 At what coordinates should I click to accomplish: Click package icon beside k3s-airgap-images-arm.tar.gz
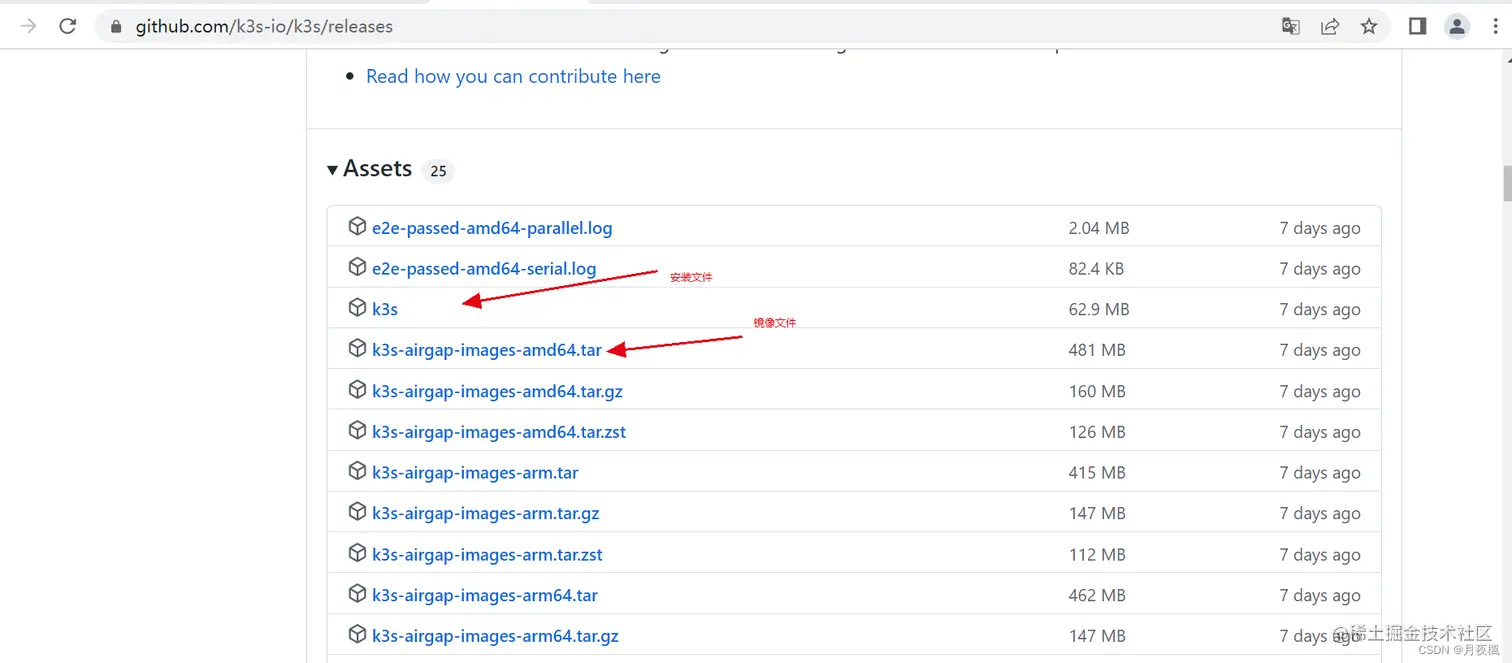[357, 511]
